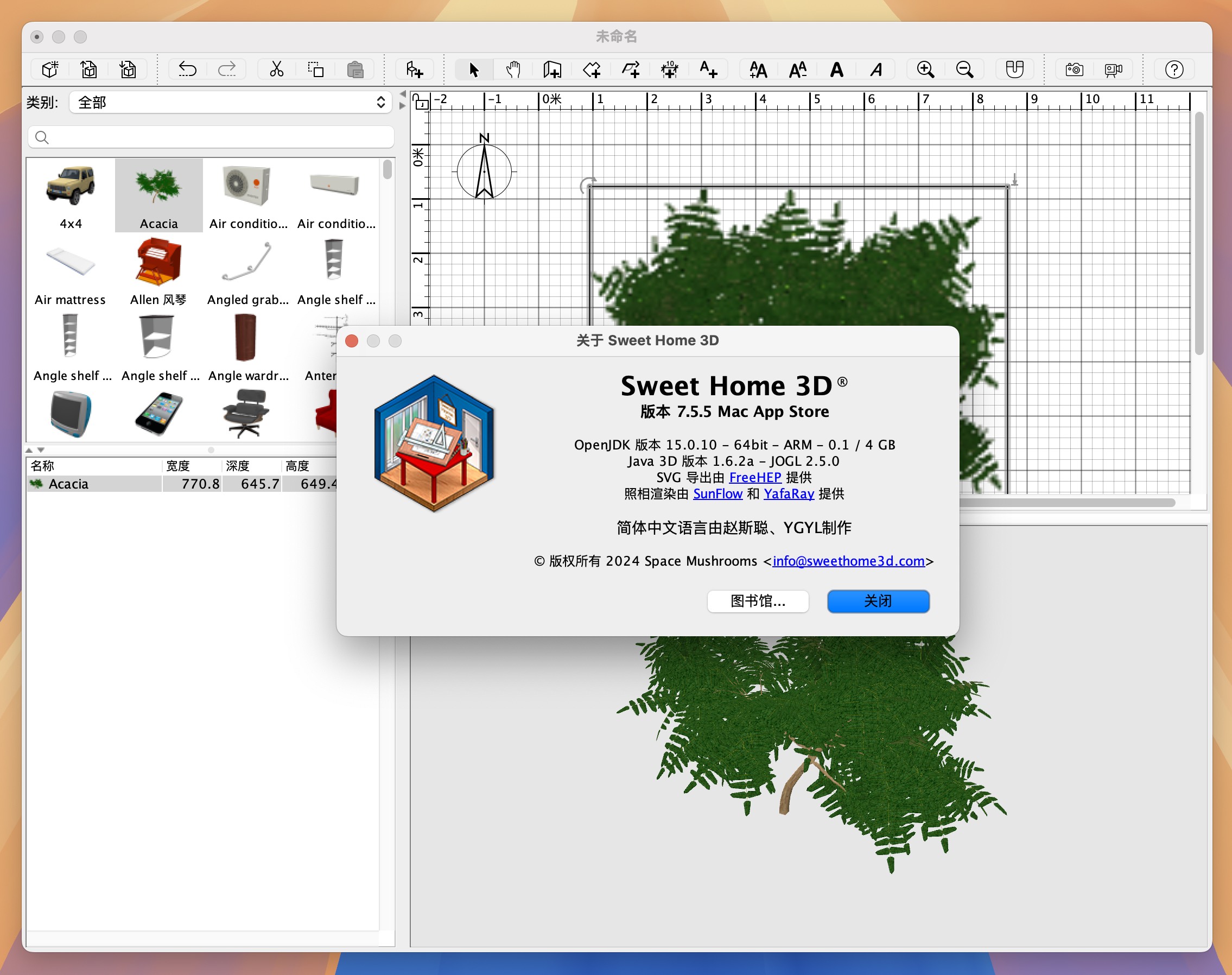Click the Increase text size icon

(758, 69)
